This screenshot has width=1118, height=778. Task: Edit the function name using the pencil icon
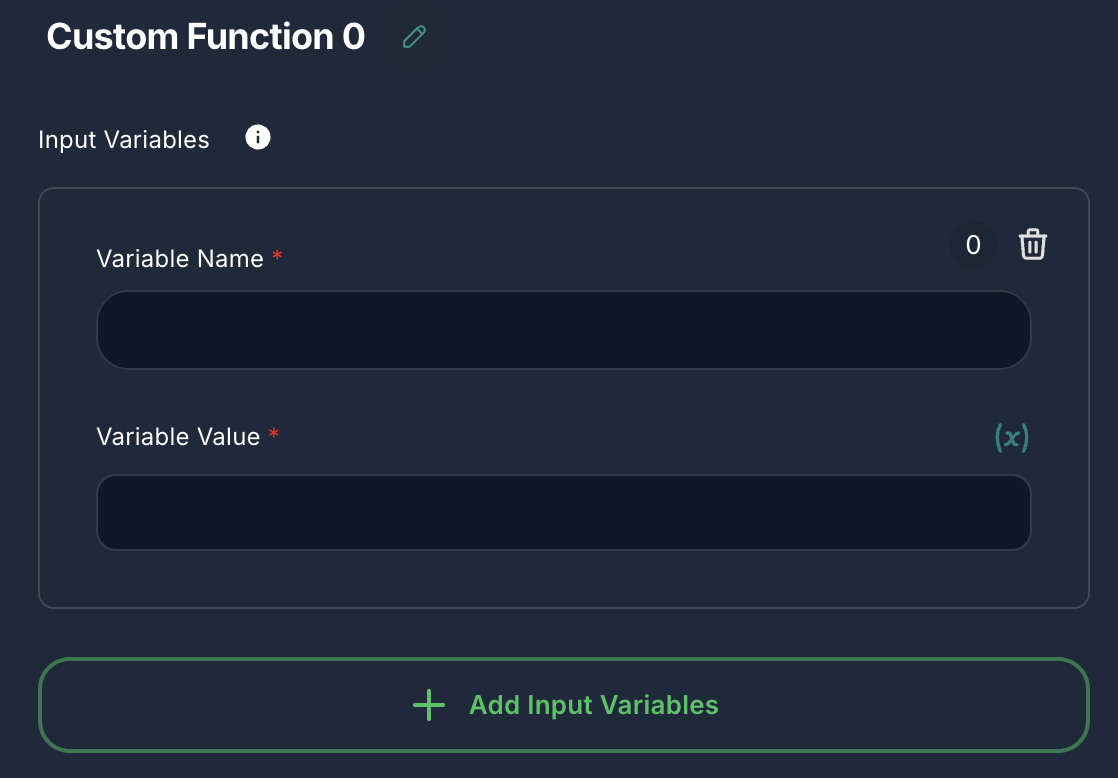tap(414, 36)
